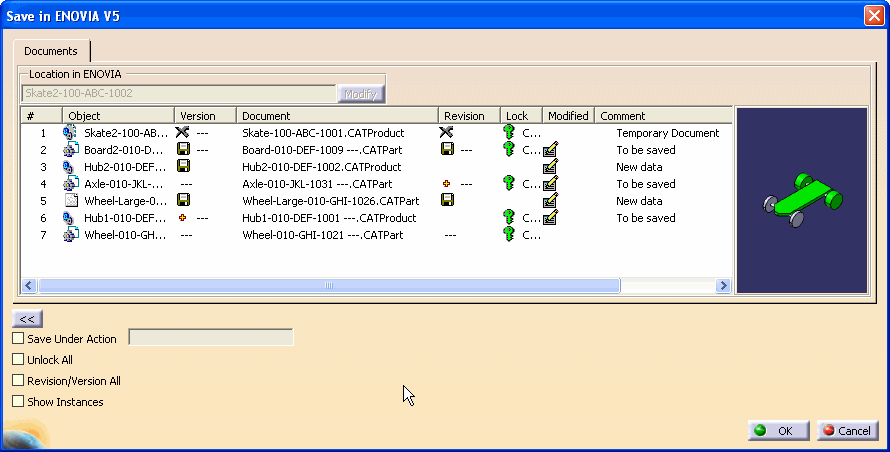Sort by the Comment column header

pos(664,116)
